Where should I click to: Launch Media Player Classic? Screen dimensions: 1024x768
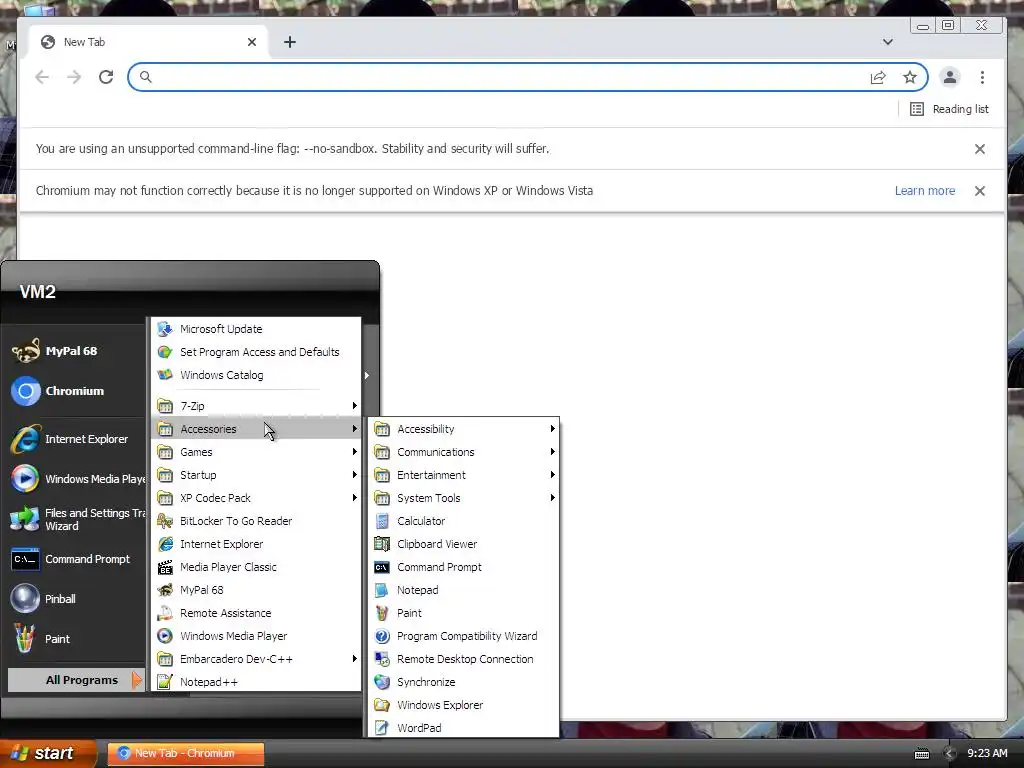coord(256,567)
